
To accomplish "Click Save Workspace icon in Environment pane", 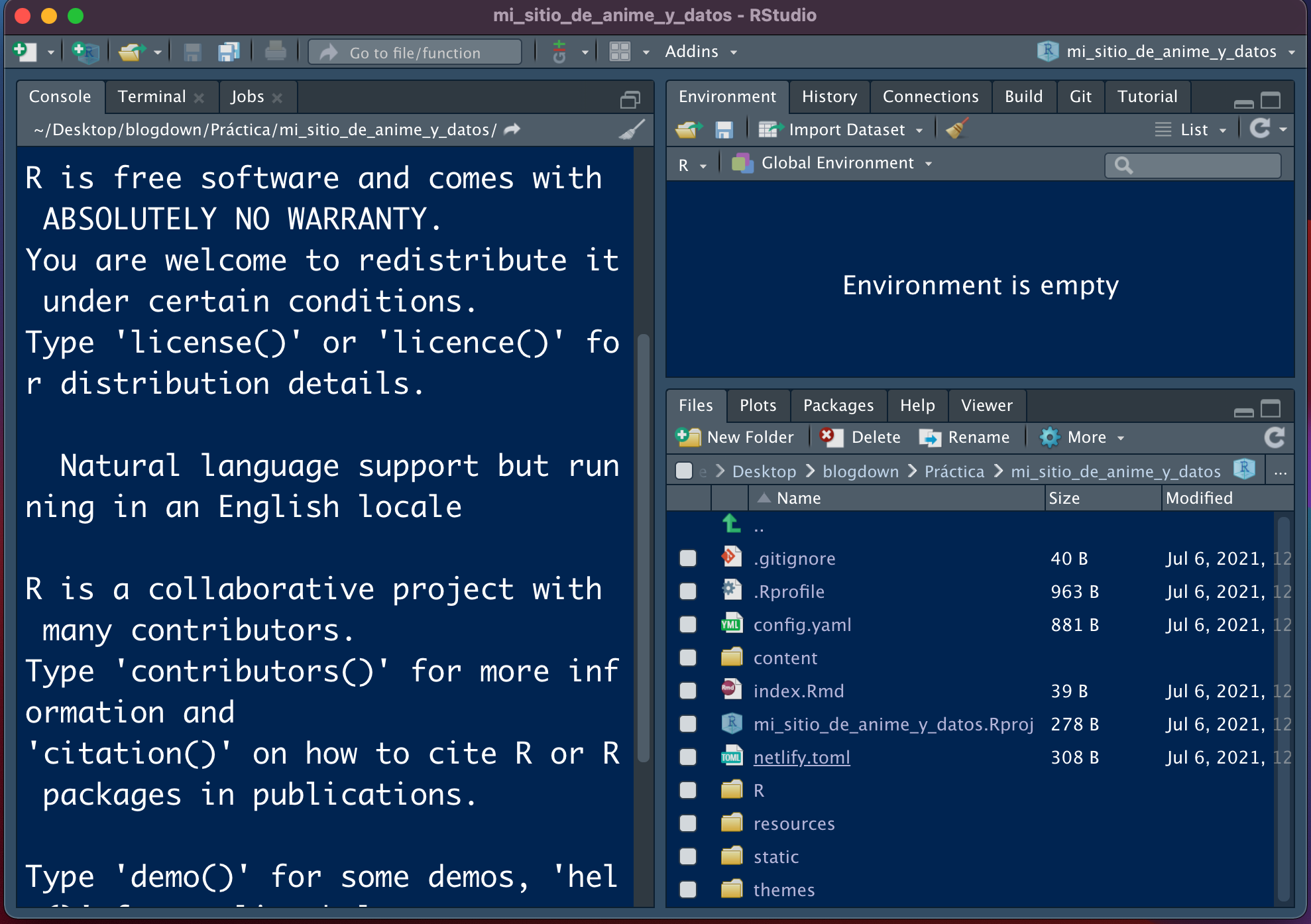I will [724, 129].
